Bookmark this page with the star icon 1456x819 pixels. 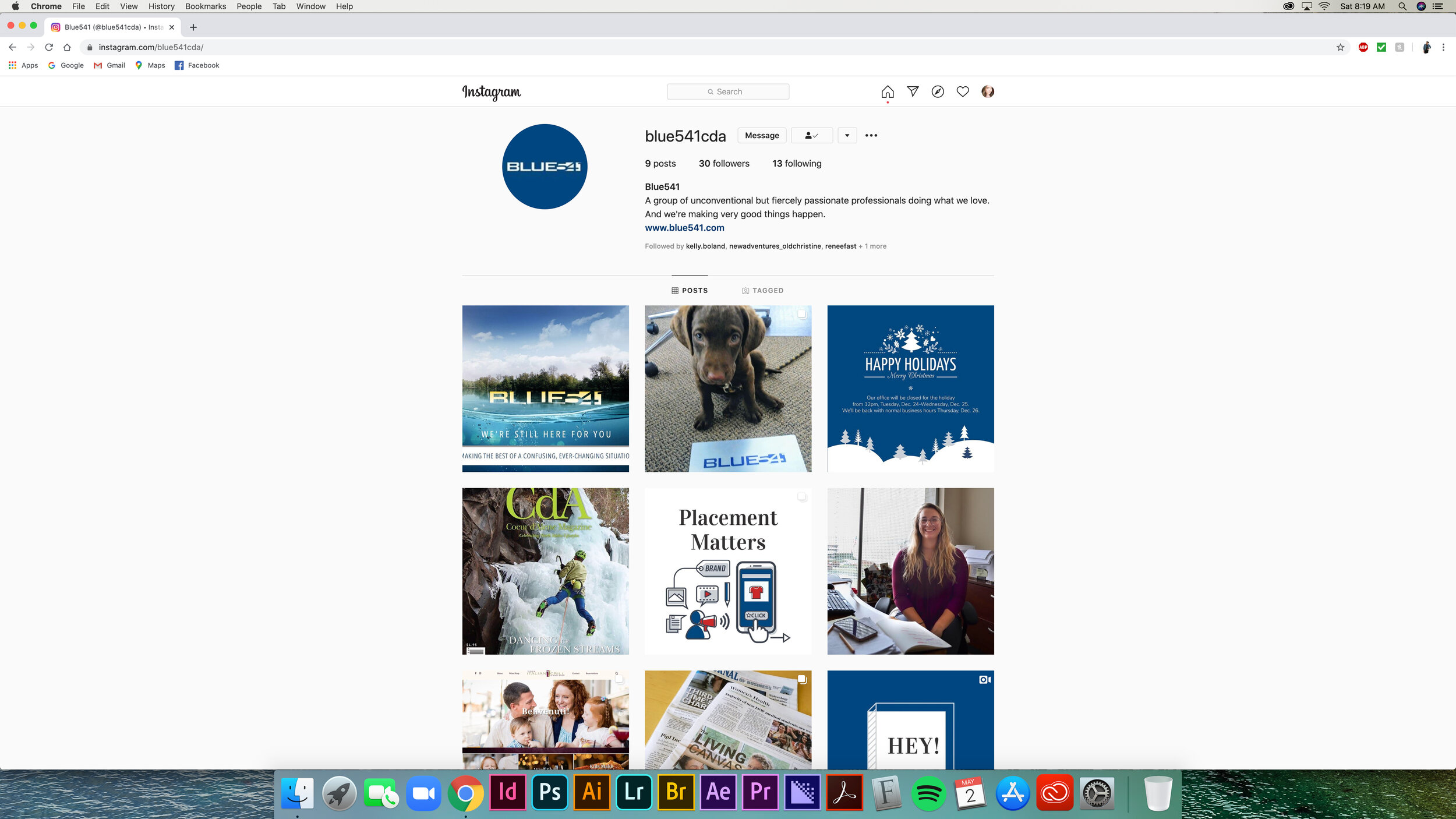(x=1340, y=47)
